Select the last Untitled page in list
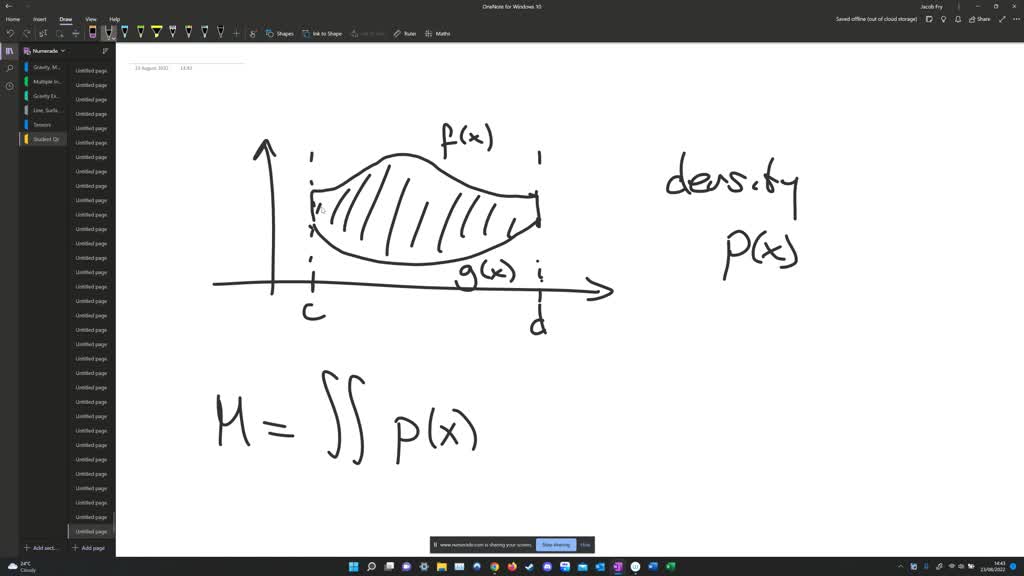Screen dimensions: 1024x576 tap(91, 532)
